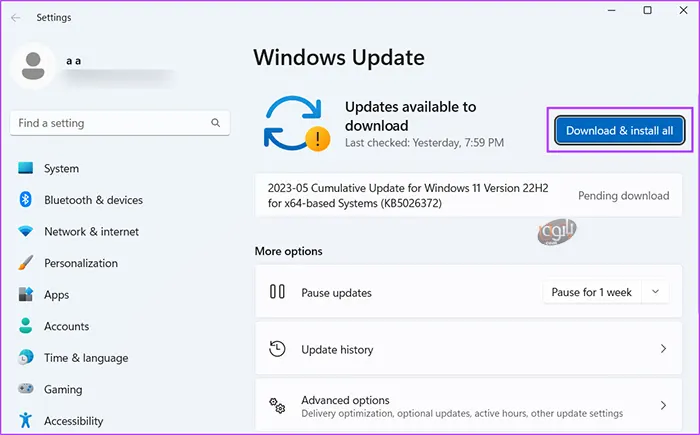
Task: Click the More options heading
Action: [288, 251]
